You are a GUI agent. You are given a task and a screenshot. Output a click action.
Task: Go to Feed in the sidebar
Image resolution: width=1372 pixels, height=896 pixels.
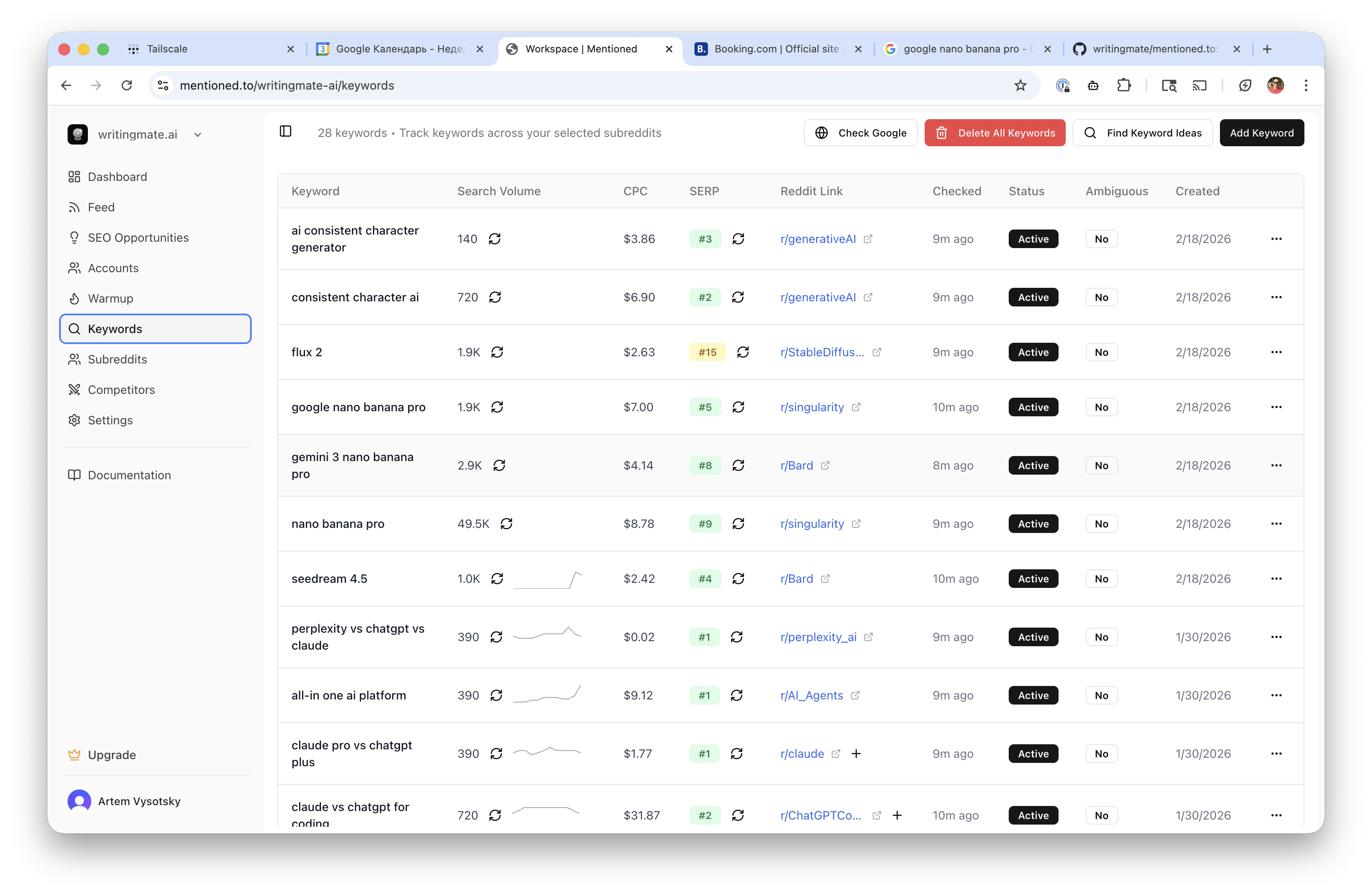click(x=155, y=207)
